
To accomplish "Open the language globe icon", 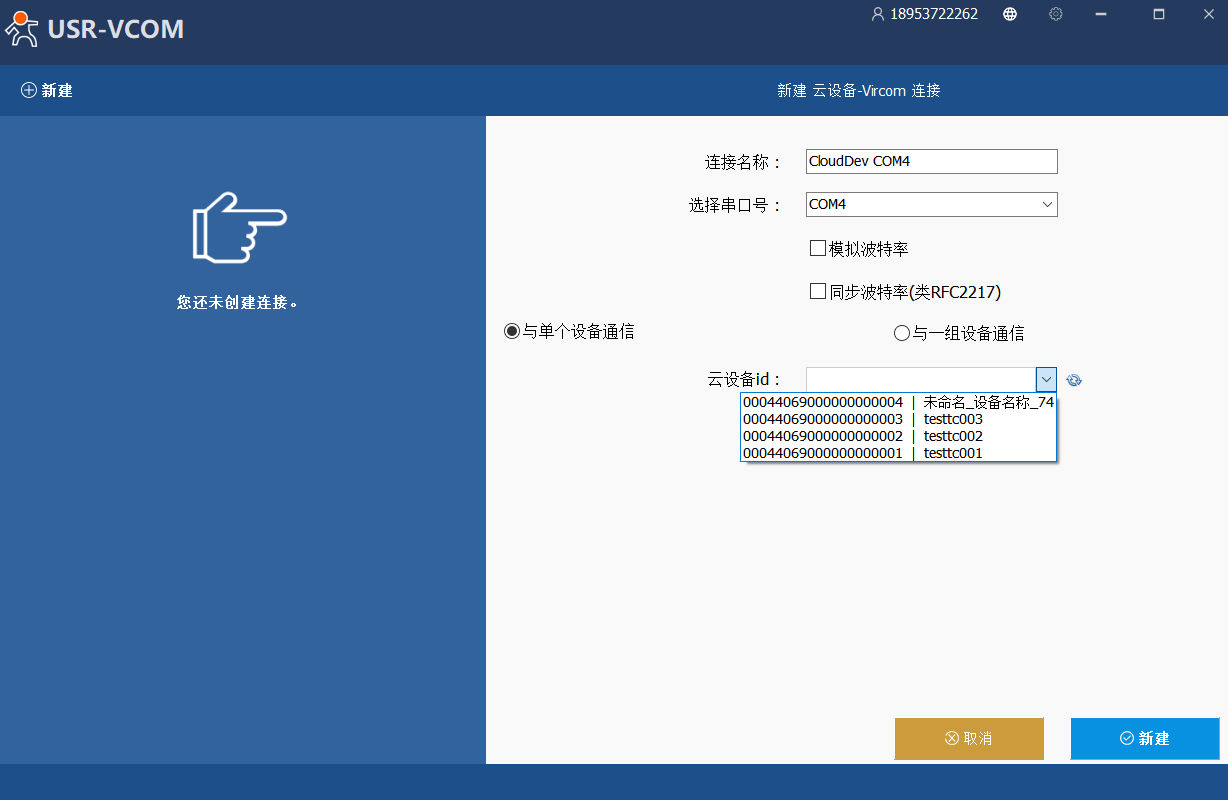I will click(1011, 14).
